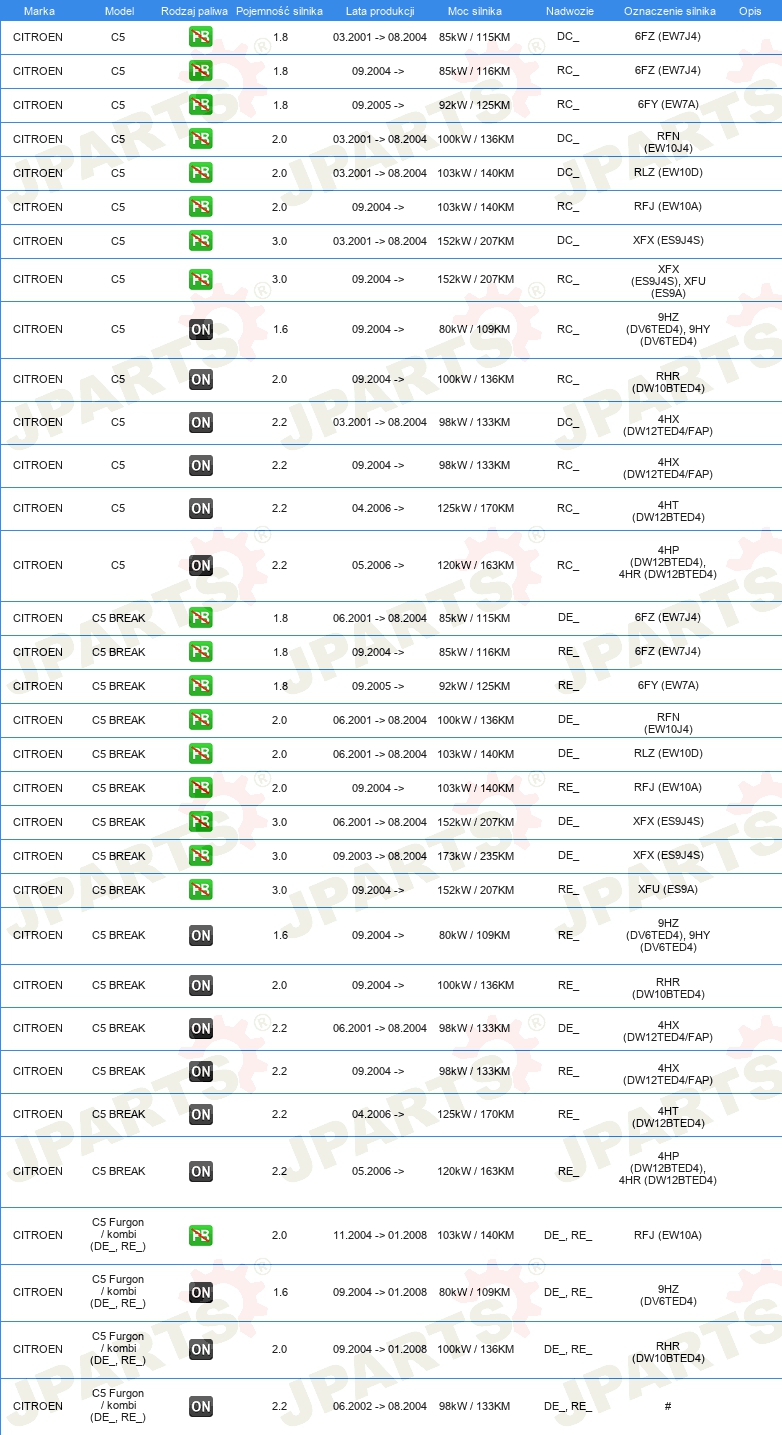This screenshot has width=782, height=1435.
Task: Click PB icon in C5 BREAK DE_ 207KM row
Action: pos(200,822)
